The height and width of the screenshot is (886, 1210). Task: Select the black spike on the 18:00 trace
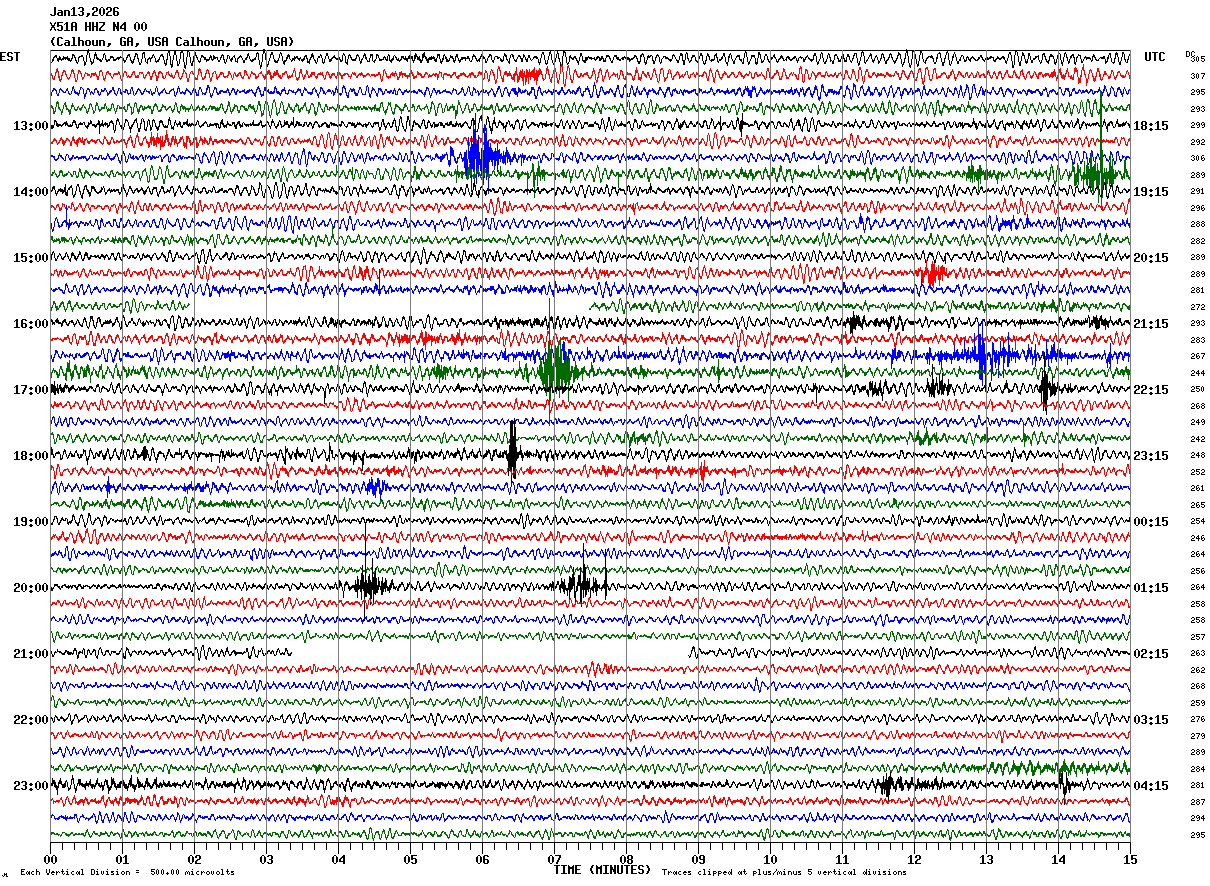point(512,450)
